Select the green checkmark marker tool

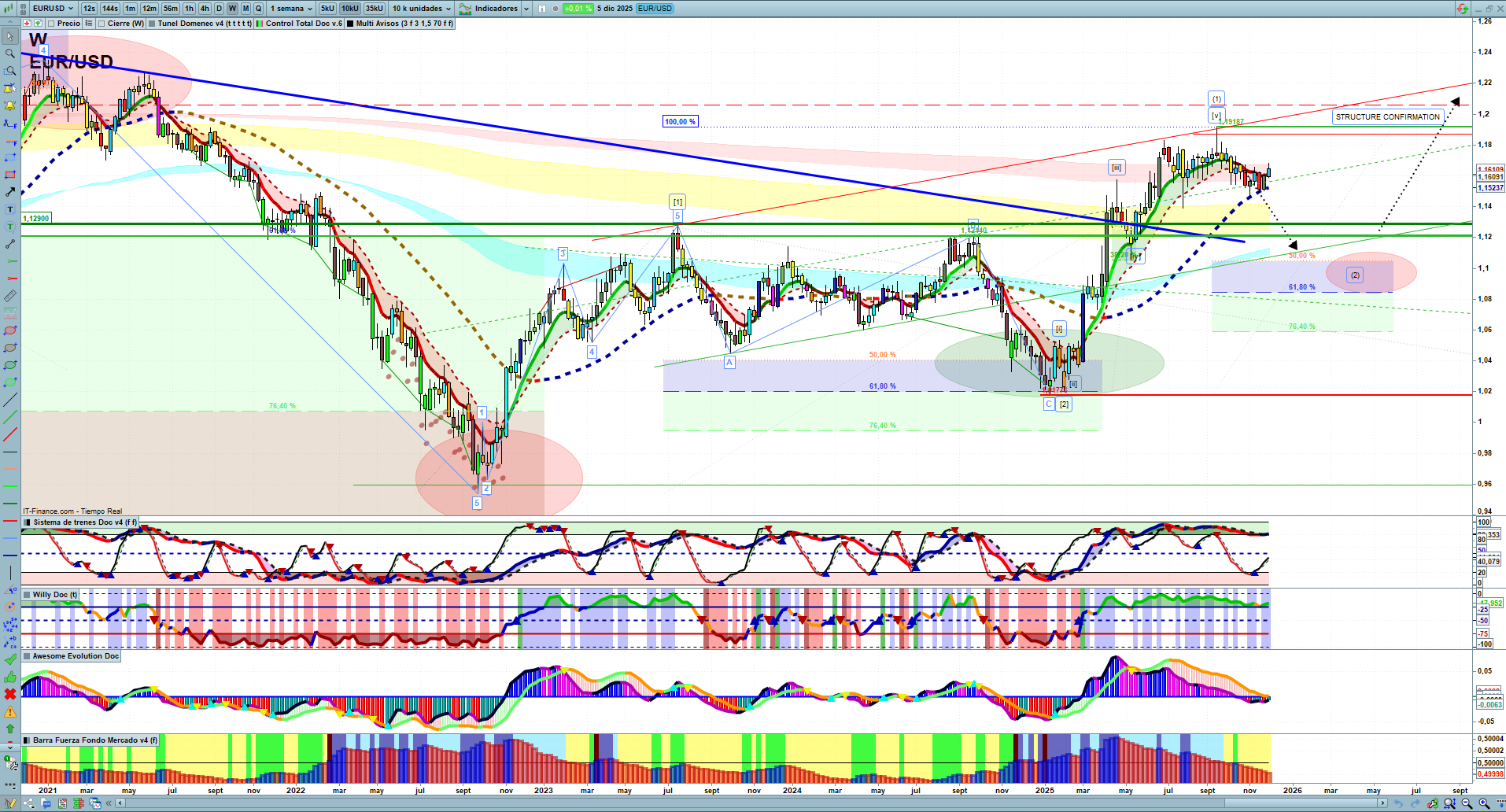click(x=10, y=659)
